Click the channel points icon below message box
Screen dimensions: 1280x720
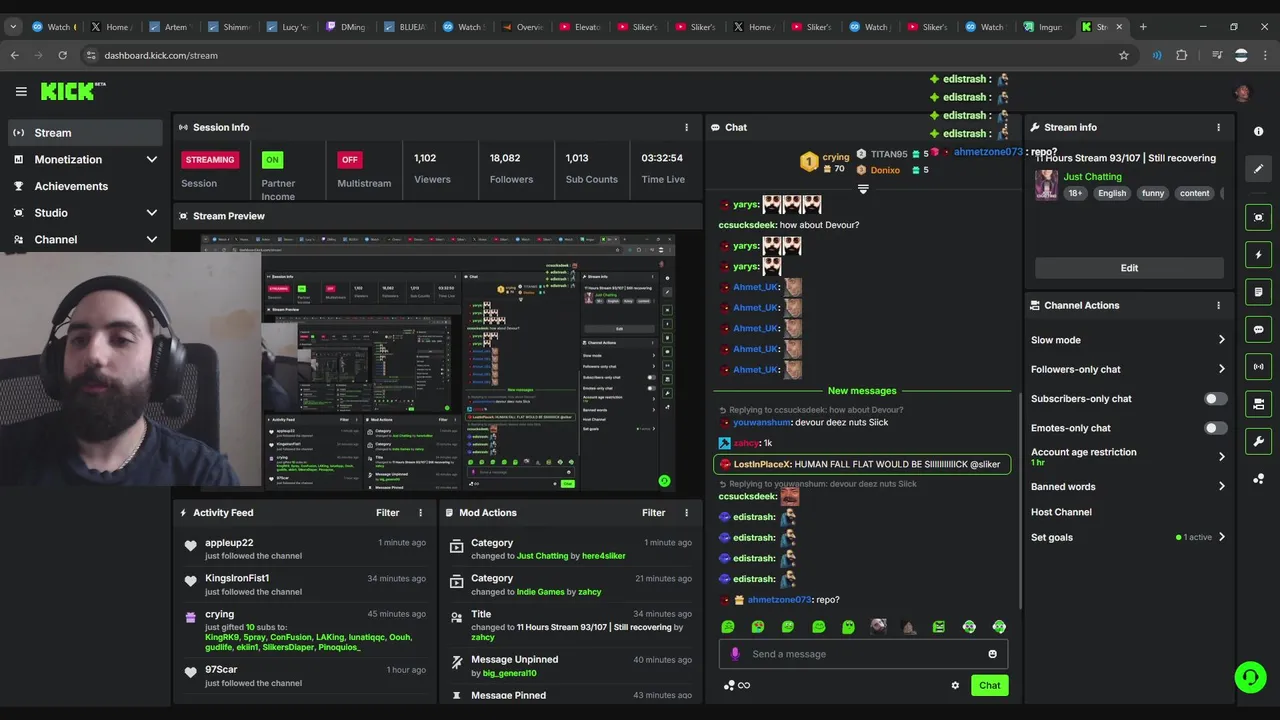(737, 685)
